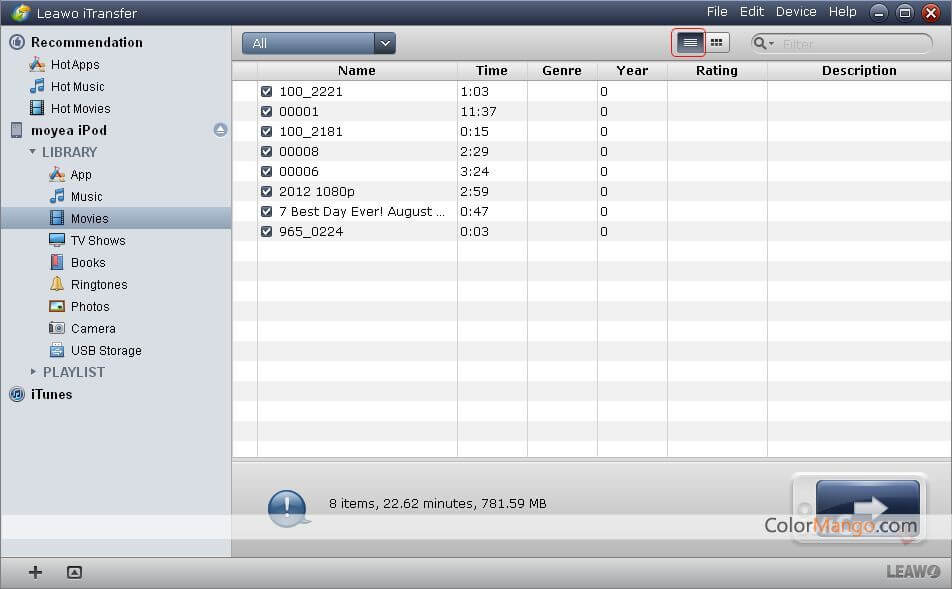The height and width of the screenshot is (589, 952).
Task: Open USB Storage in sidebar
Action: coord(105,351)
